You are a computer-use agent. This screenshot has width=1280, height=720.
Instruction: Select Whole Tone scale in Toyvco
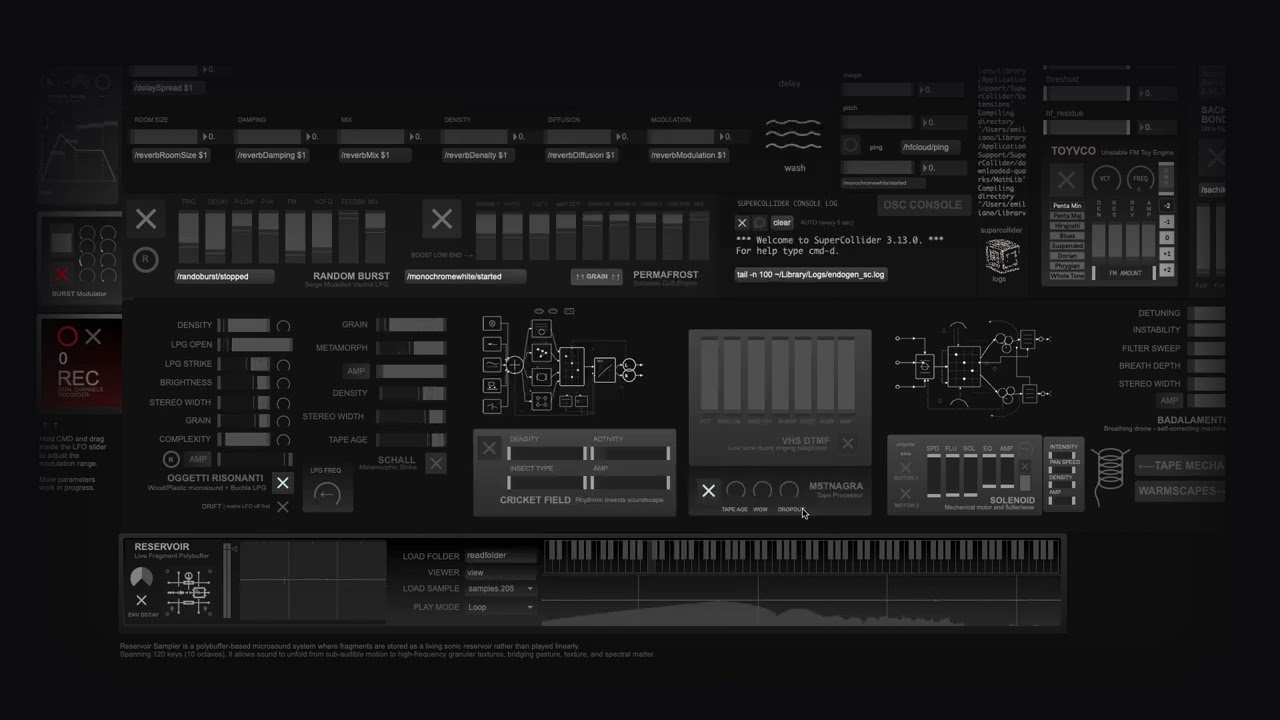1068,276
